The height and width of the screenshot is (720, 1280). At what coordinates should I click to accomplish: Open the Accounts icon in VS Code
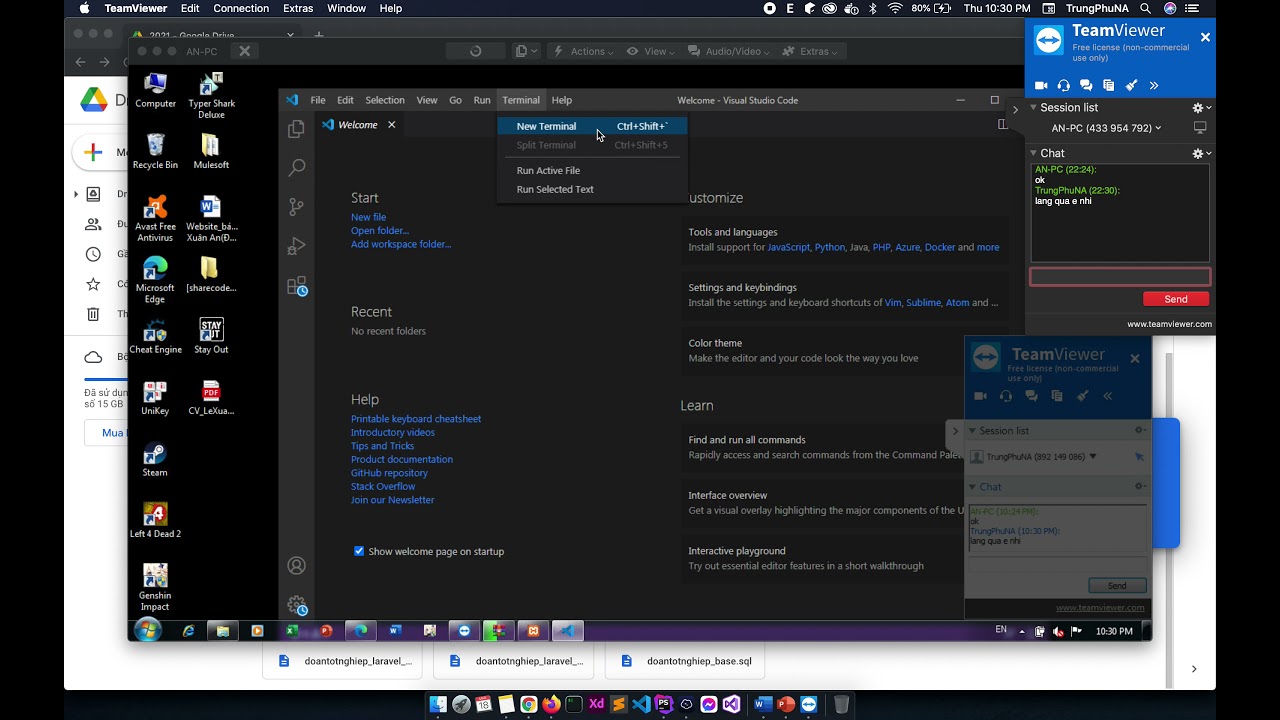click(x=296, y=566)
